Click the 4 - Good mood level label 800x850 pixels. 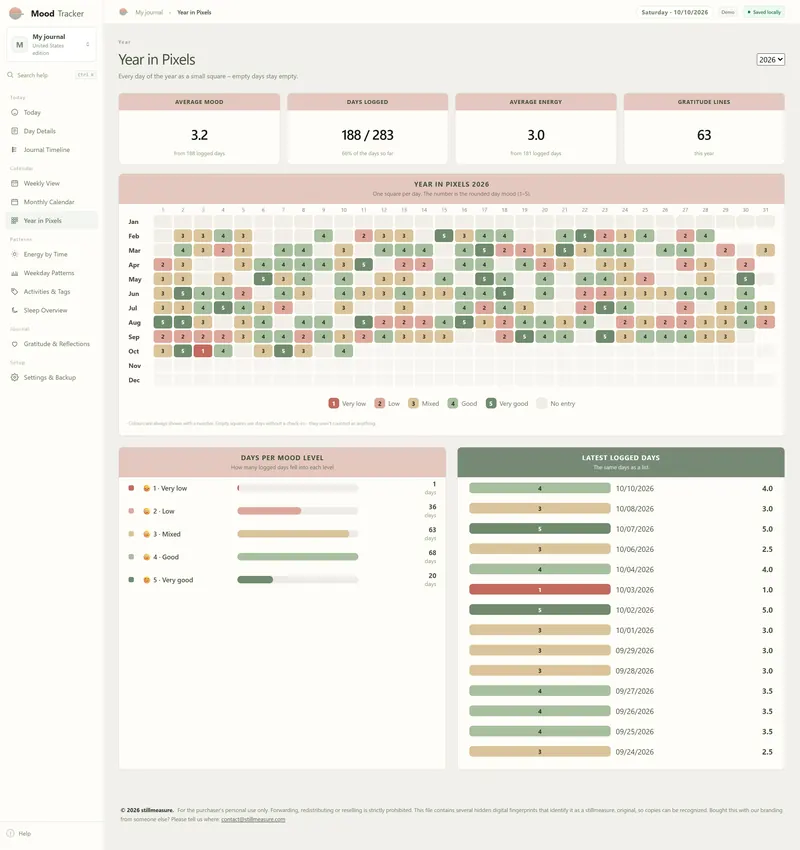pos(165,557)
